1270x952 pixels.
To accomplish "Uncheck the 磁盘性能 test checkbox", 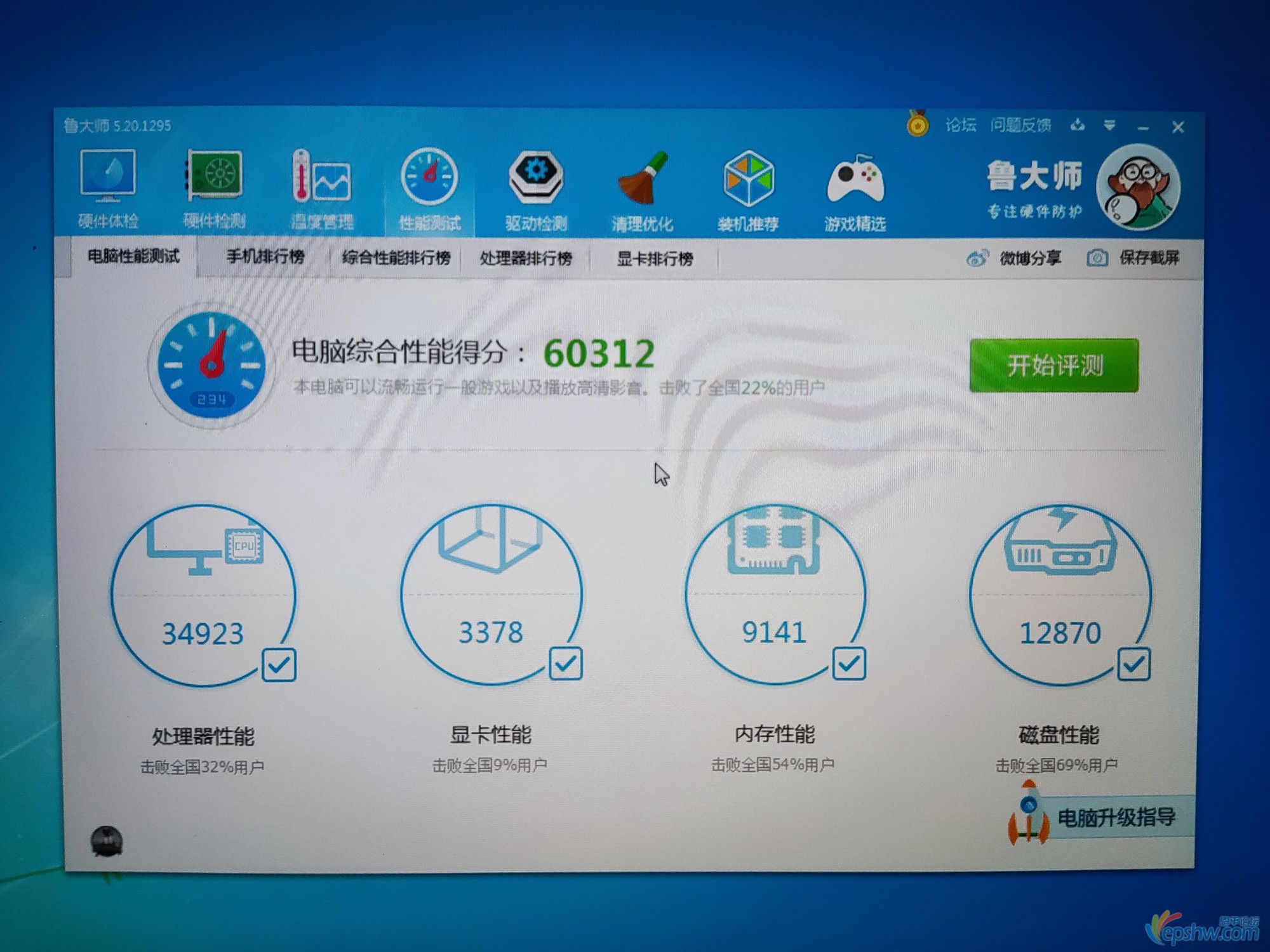I will pyautogui.click(x=1133, y=664).
